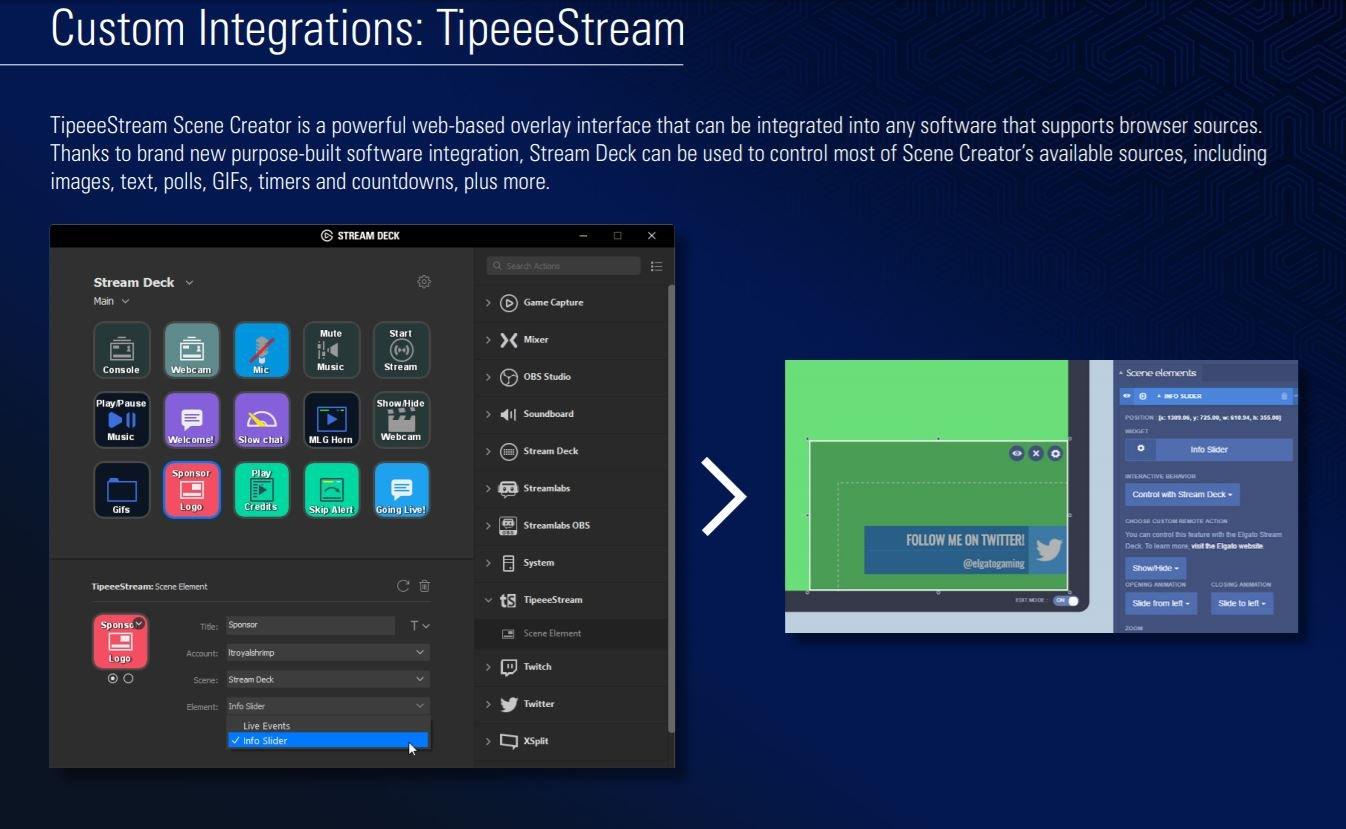Click the Webcam key in the grid

coord(191,350)
